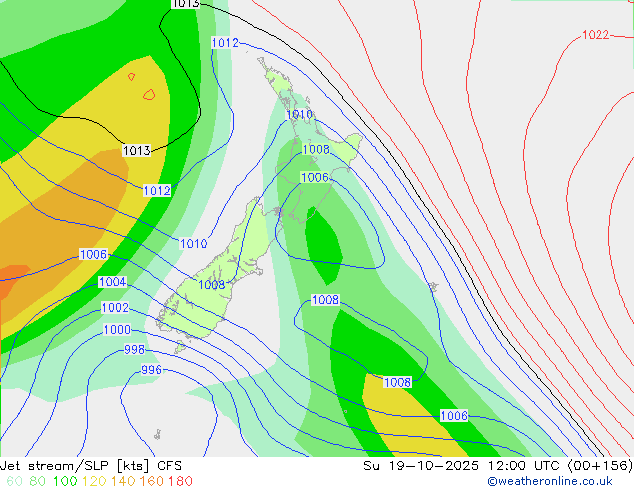This screenshot has width=634, height=490.
Task: Click the 'Jet stream/SLP [kts] CFS' title
Action: (x=91, y=466)
